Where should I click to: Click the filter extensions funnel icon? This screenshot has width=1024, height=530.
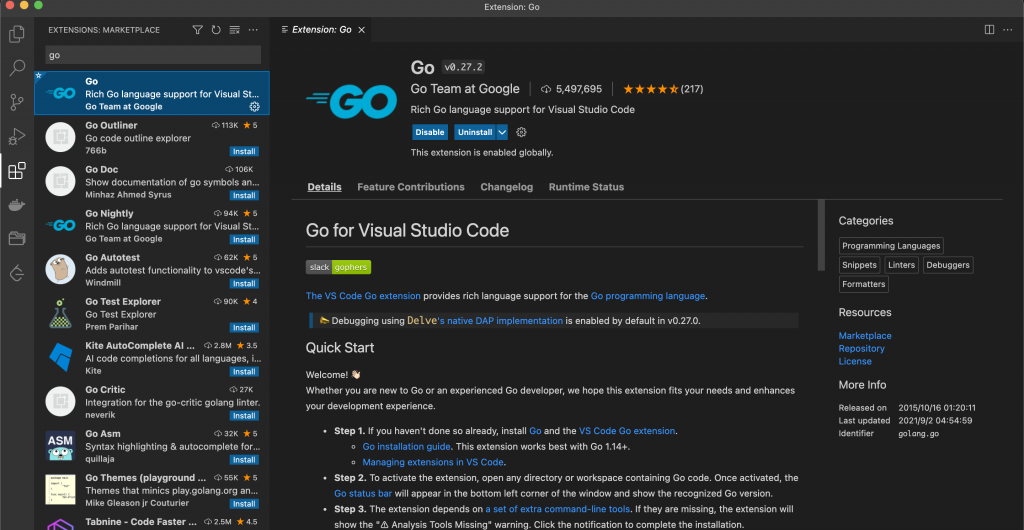coord(198,30)
